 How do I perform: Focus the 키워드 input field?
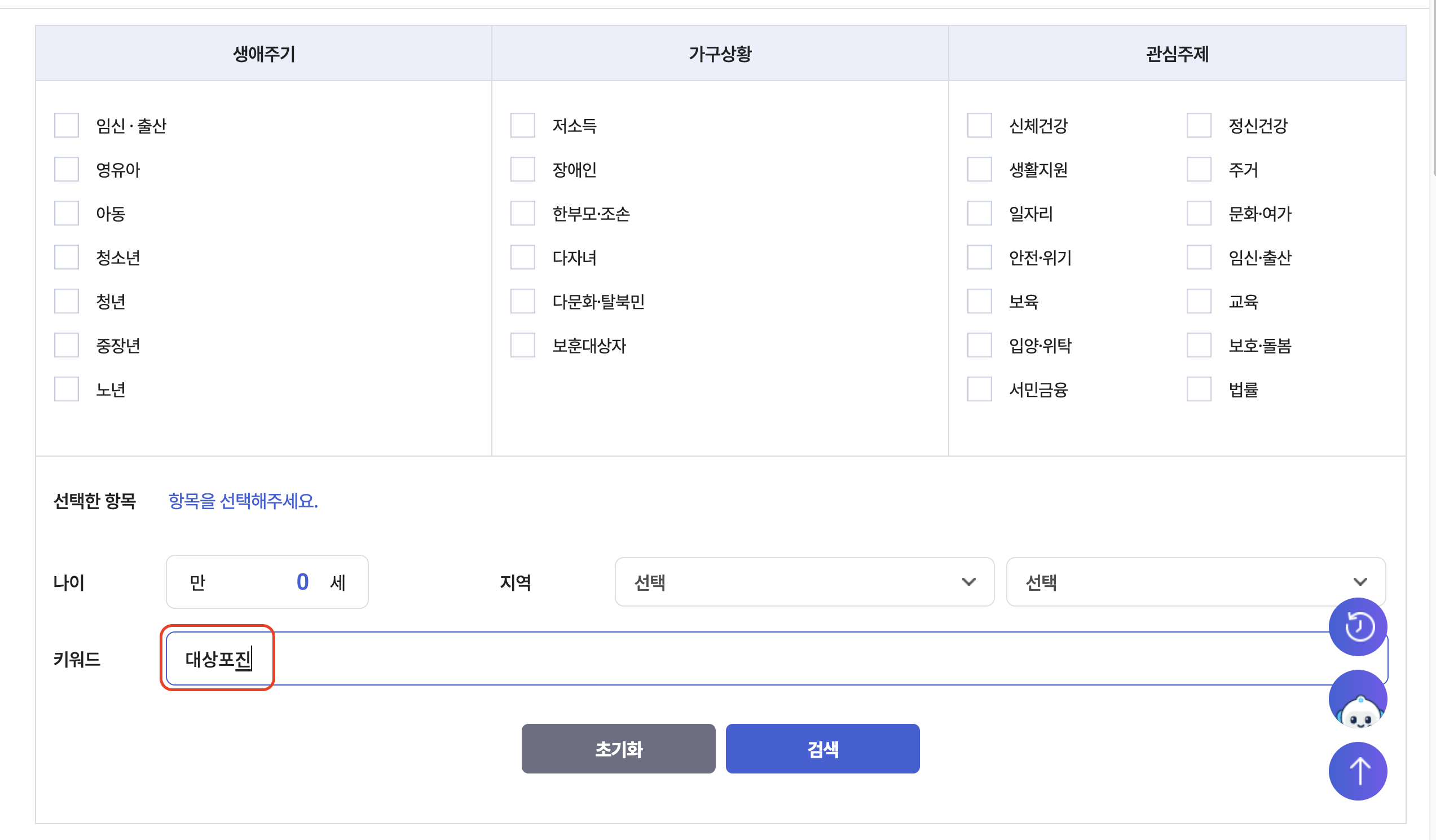tap(741, 659)
